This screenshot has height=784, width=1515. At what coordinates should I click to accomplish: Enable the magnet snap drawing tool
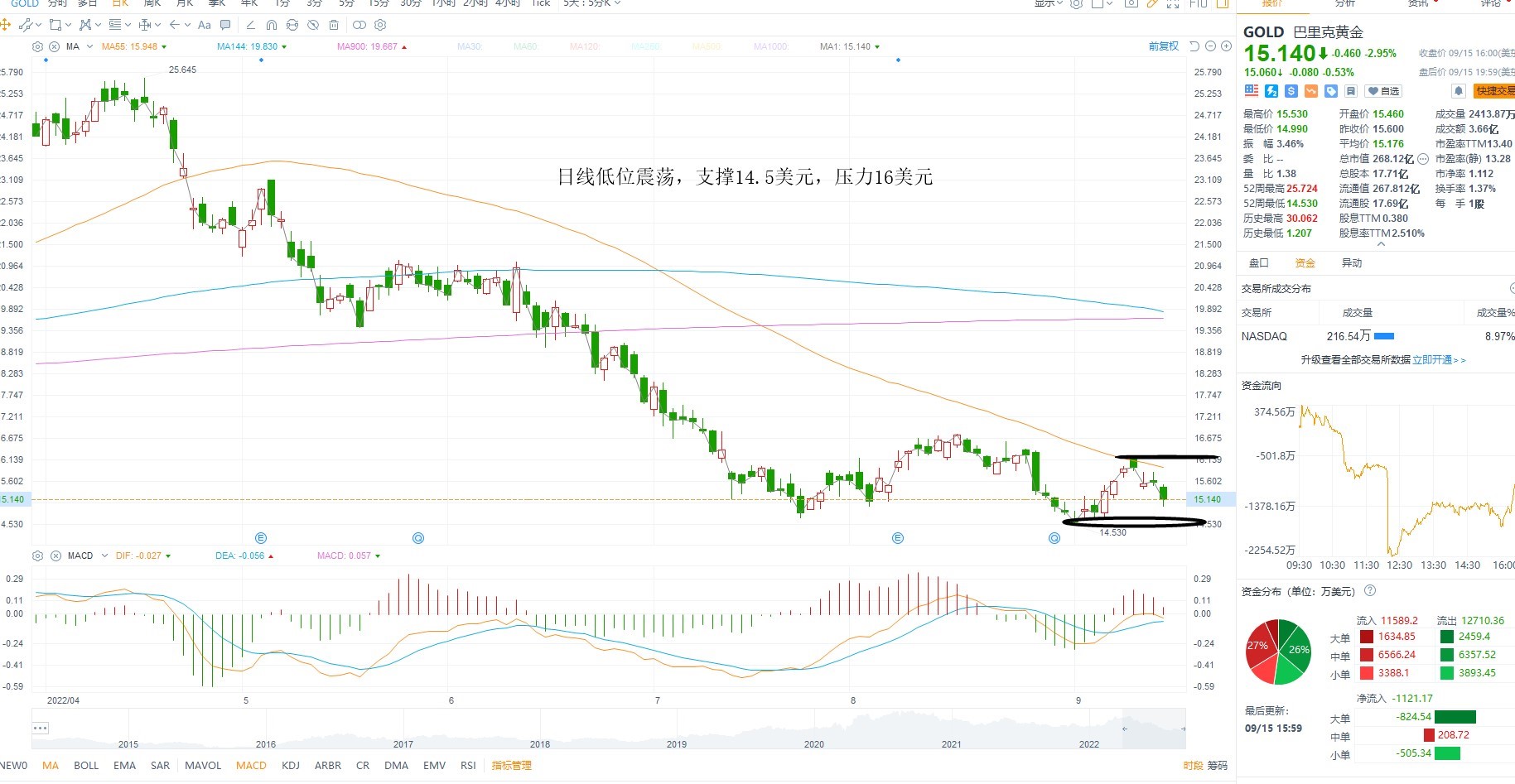(x=271, y=25)
